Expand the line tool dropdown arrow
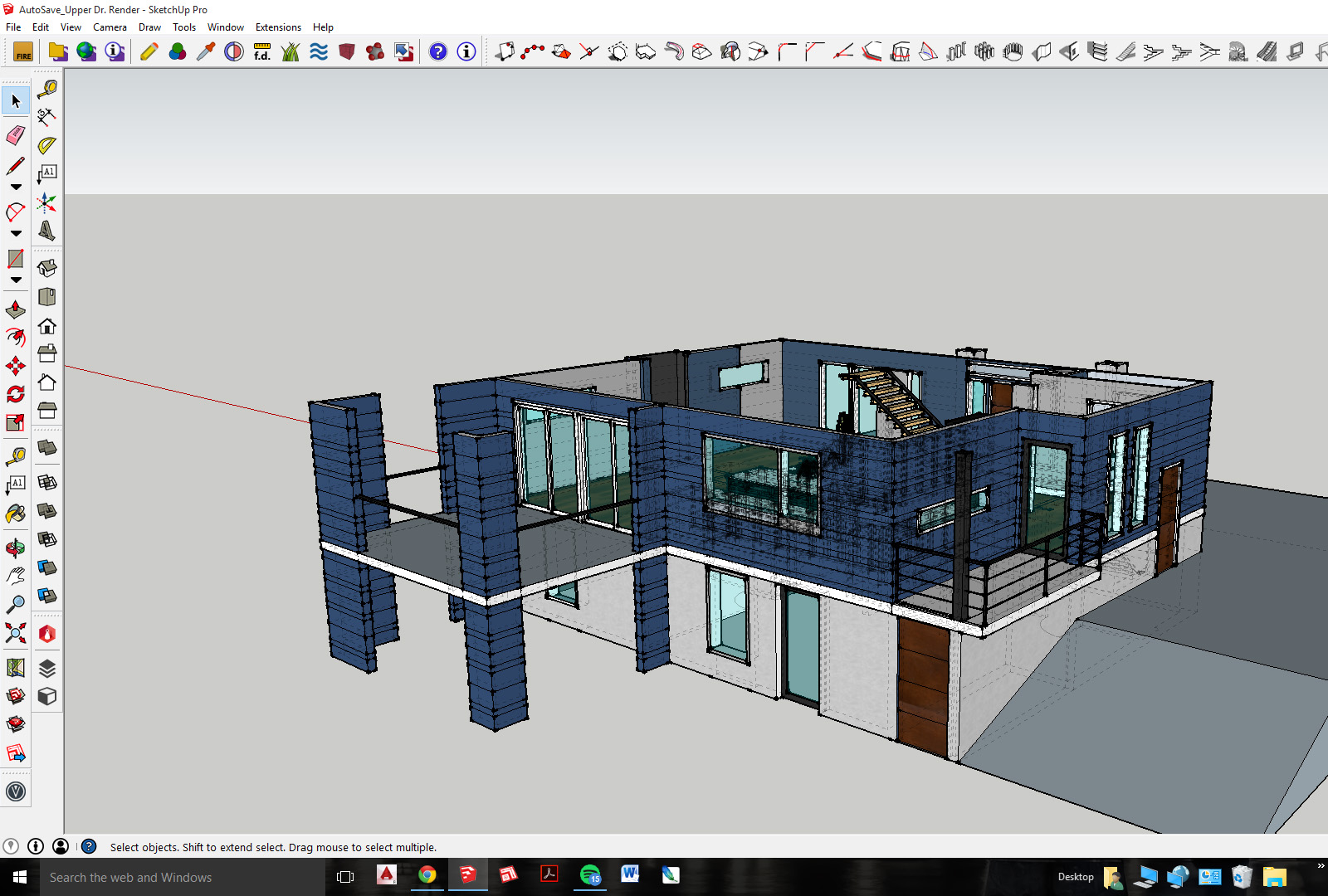Viewport: 1328px width, 896px height. pos(15,187)
